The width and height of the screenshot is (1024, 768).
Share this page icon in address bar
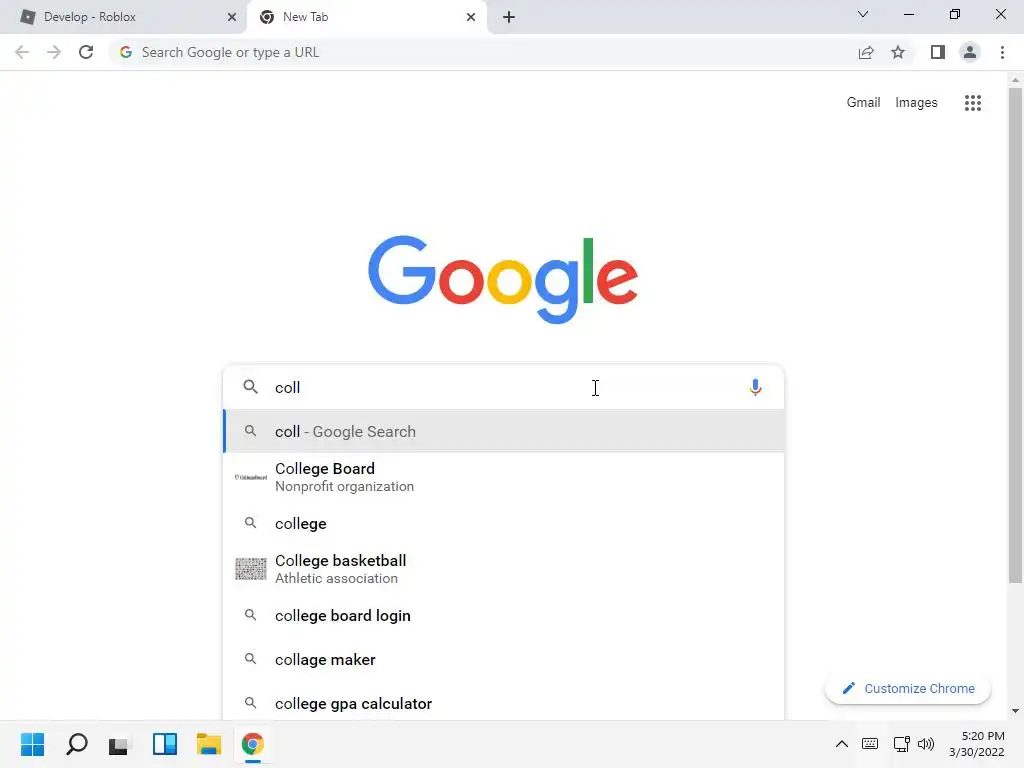click(866, 52)
